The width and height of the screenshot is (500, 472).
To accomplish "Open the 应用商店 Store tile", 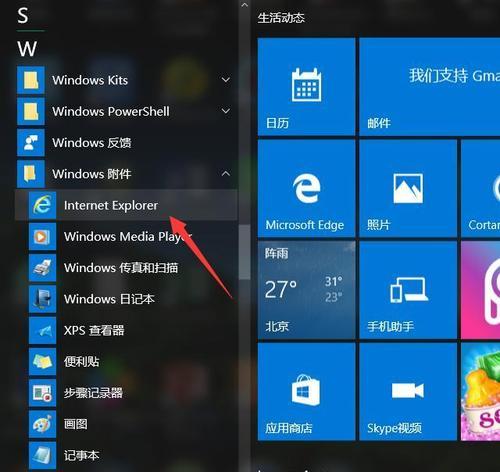I will pyautogui.click(x=306, y=392).
